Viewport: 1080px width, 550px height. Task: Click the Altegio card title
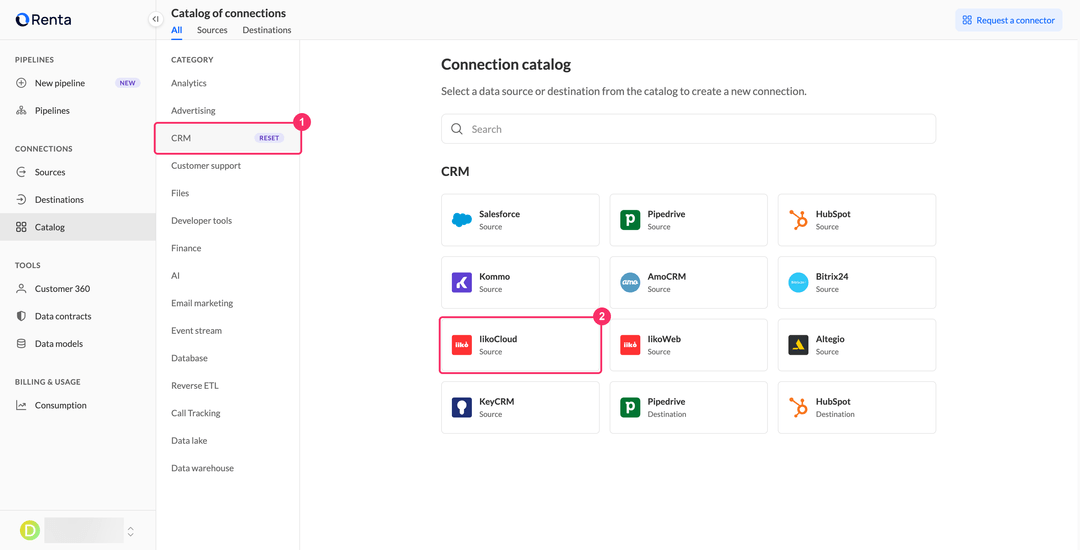point(830,339)
